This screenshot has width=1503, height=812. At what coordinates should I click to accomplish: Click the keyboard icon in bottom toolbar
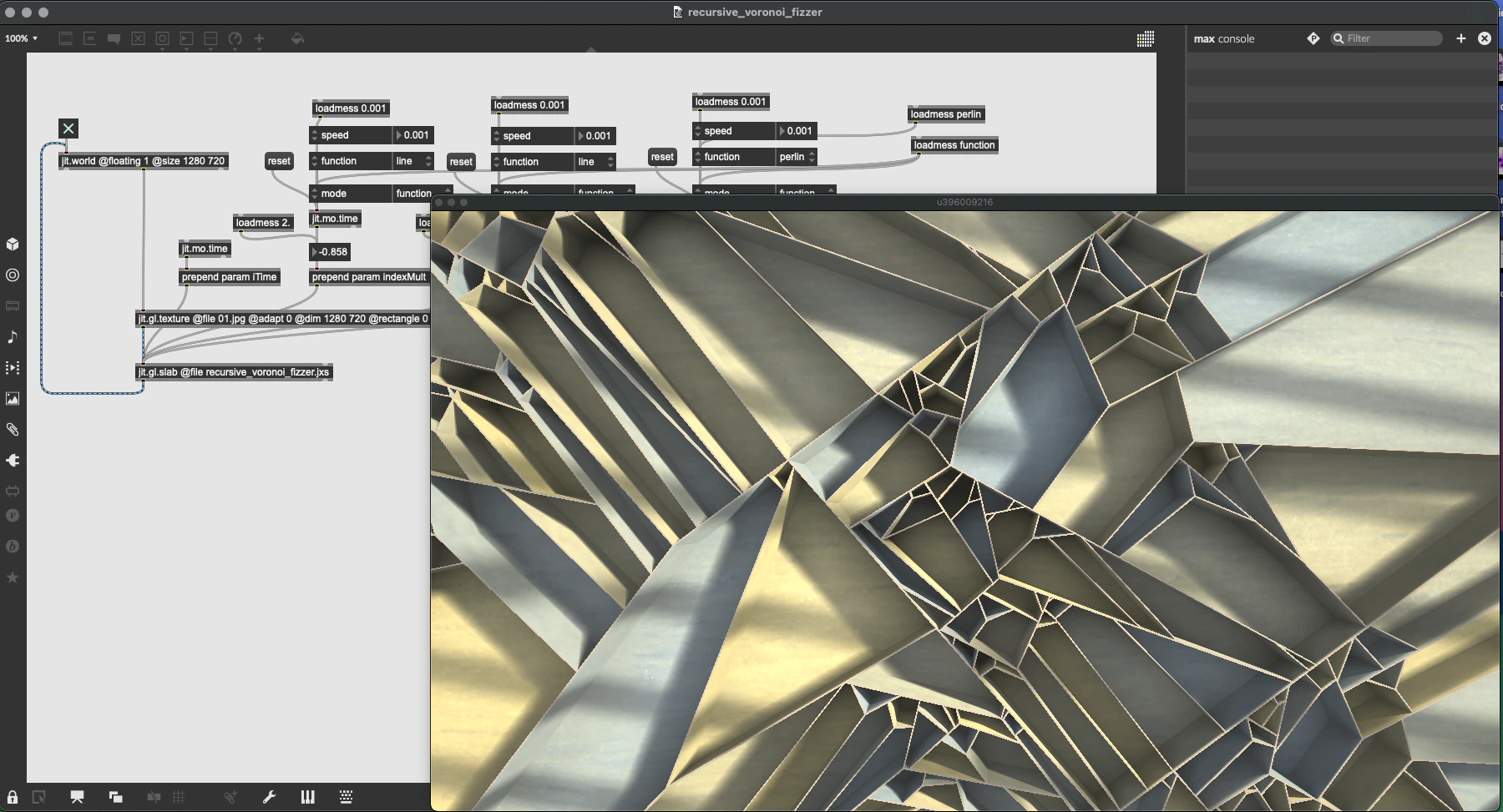(x=346, y=797)
